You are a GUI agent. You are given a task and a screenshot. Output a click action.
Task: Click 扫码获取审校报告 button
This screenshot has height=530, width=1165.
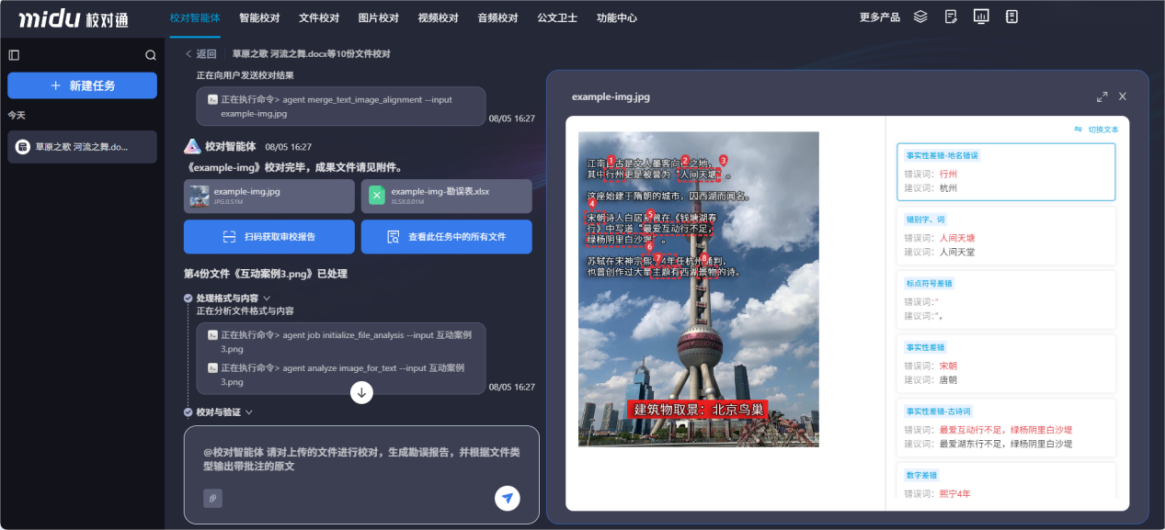click(x=269, y=237)
